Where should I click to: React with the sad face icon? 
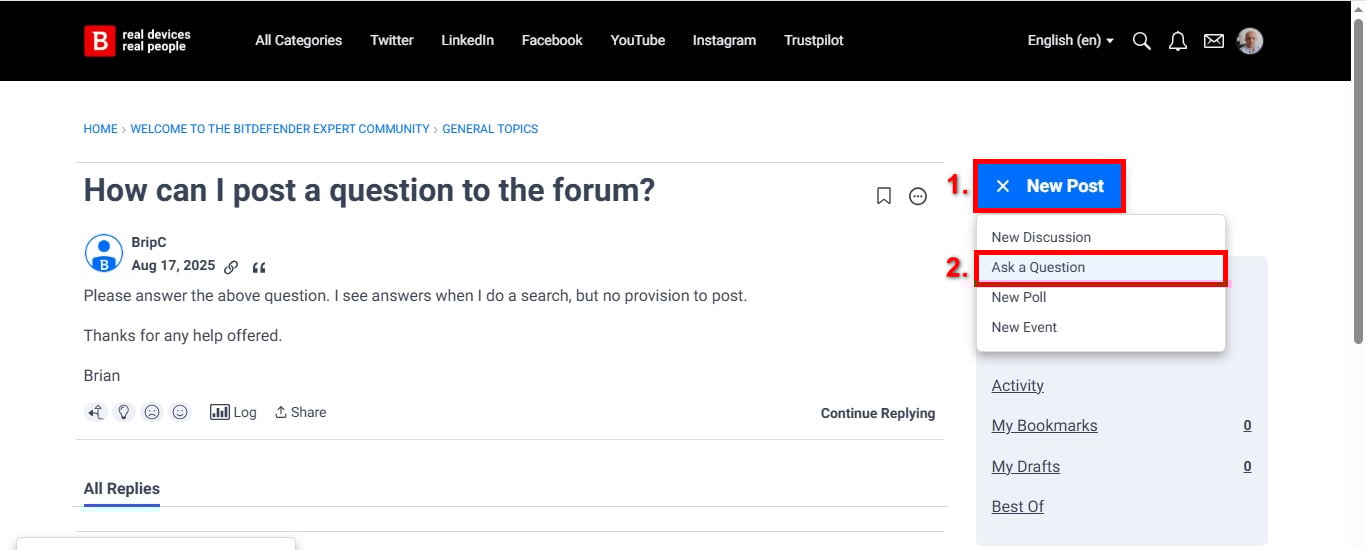click(152, 412)
